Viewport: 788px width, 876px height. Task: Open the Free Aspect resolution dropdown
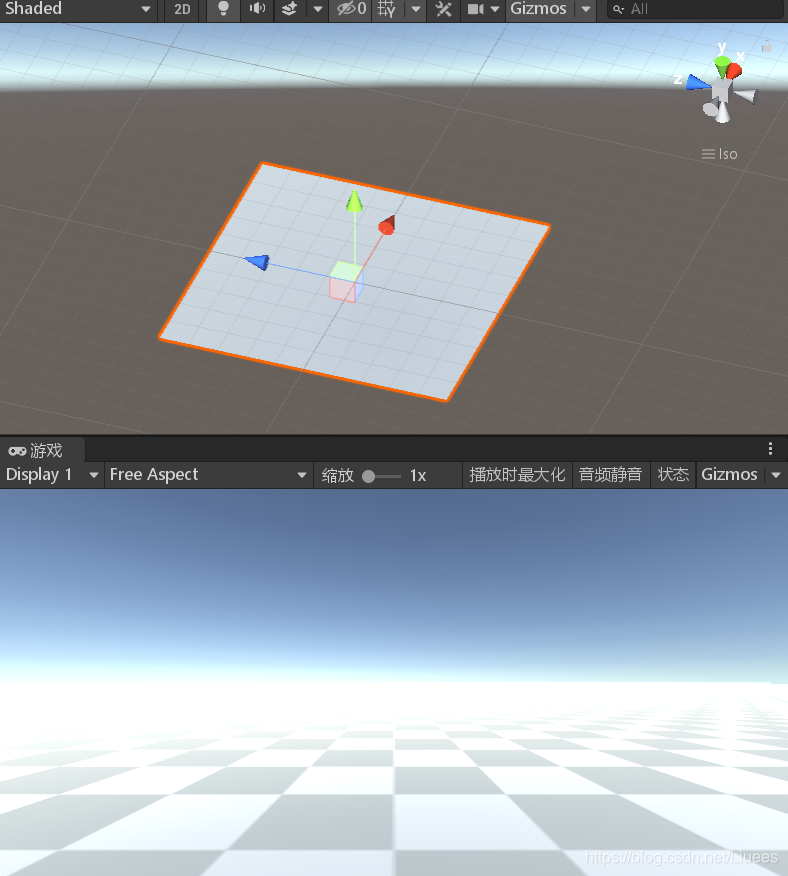pos(208,475)
